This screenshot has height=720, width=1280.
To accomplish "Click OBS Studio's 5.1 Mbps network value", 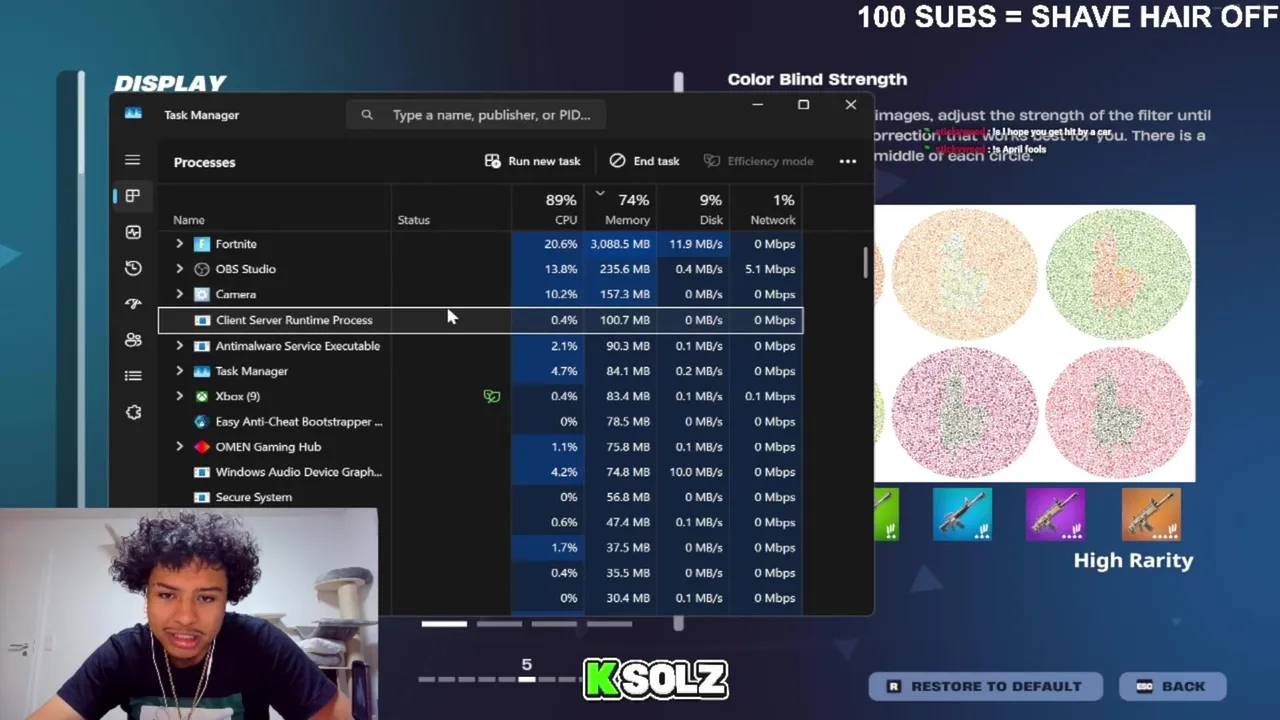I will click(771, 269).
